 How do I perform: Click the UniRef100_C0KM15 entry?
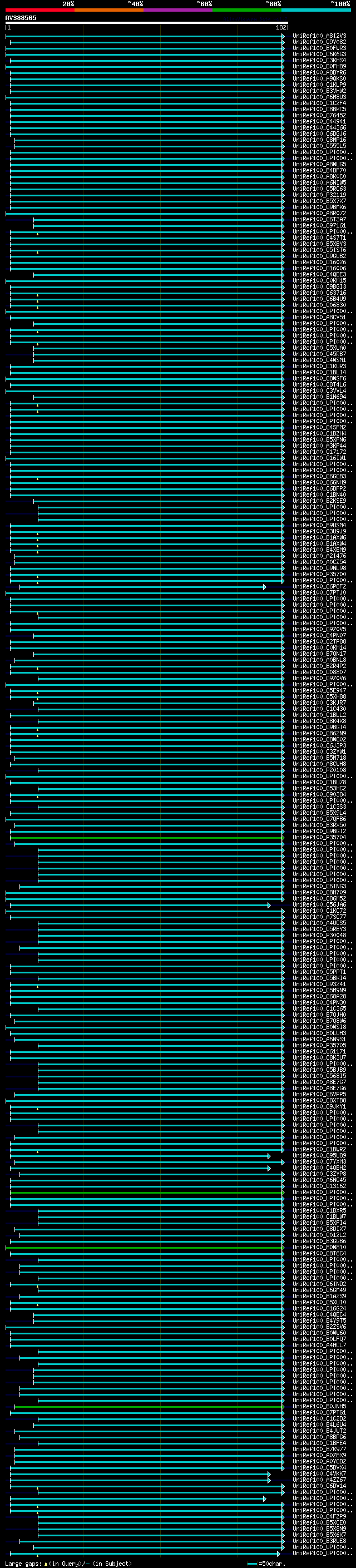tap(319, 280)
